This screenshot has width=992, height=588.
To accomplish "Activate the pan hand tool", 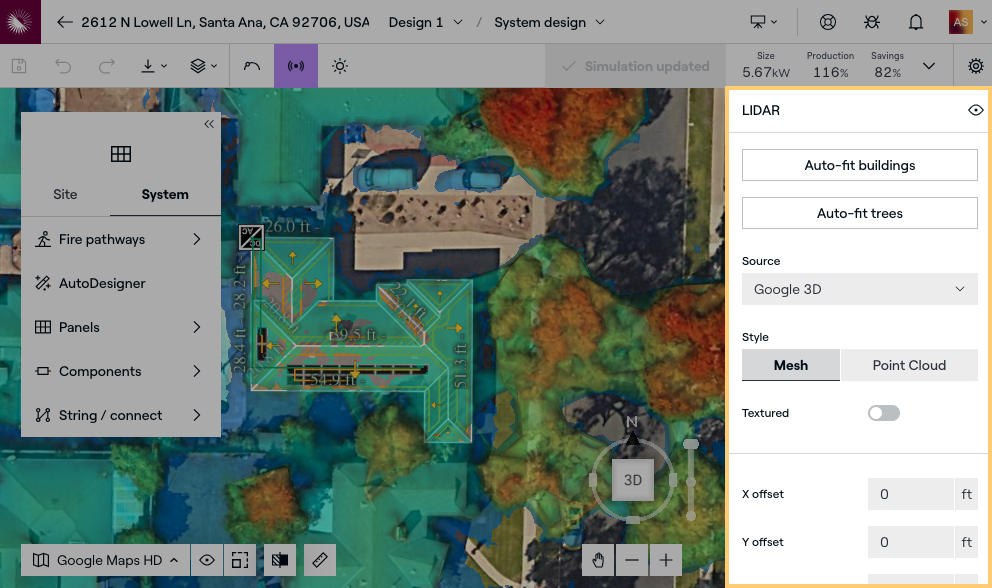I will 597,559.
